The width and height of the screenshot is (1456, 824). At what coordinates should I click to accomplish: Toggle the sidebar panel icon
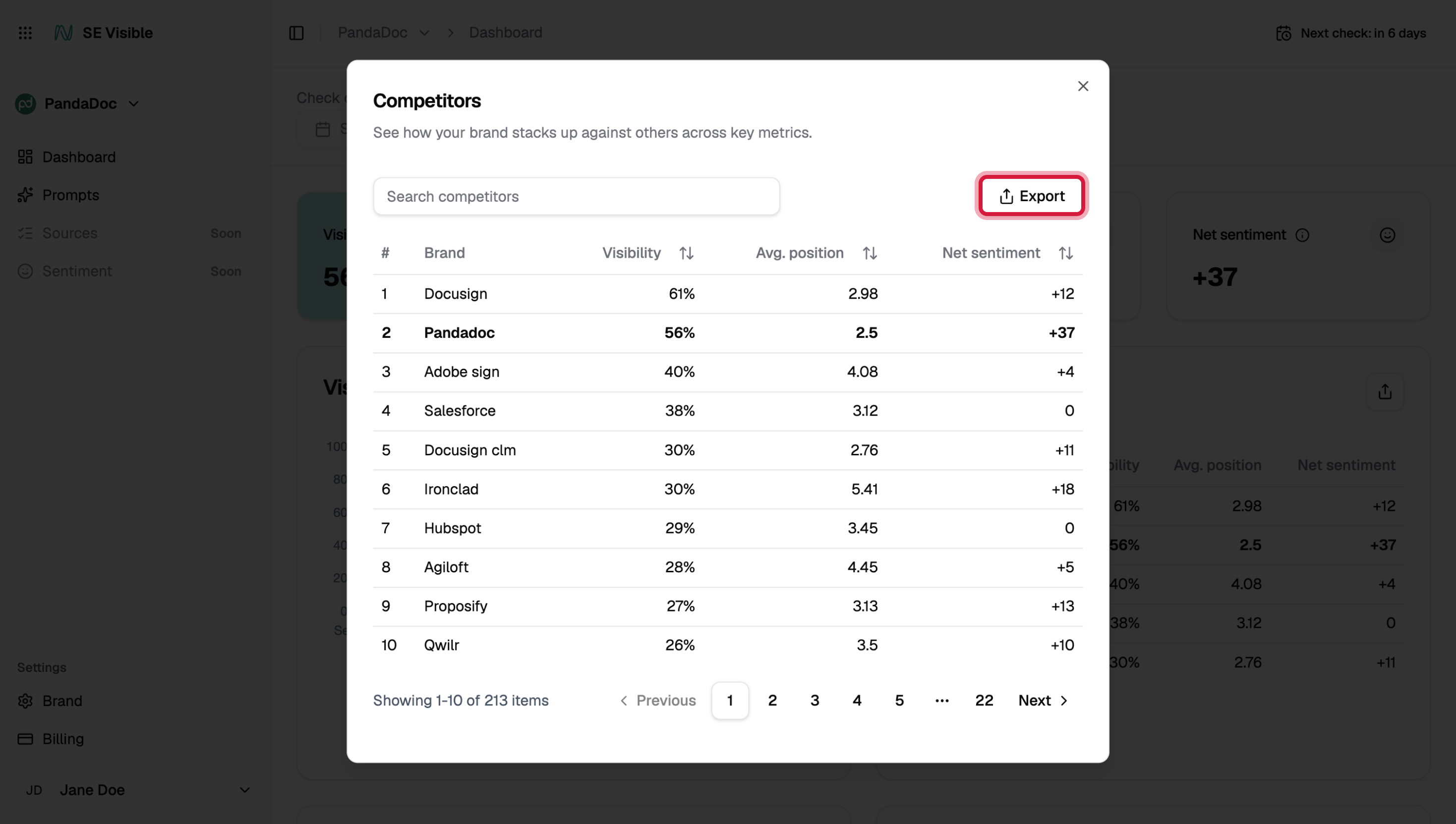tap(296, 33)
